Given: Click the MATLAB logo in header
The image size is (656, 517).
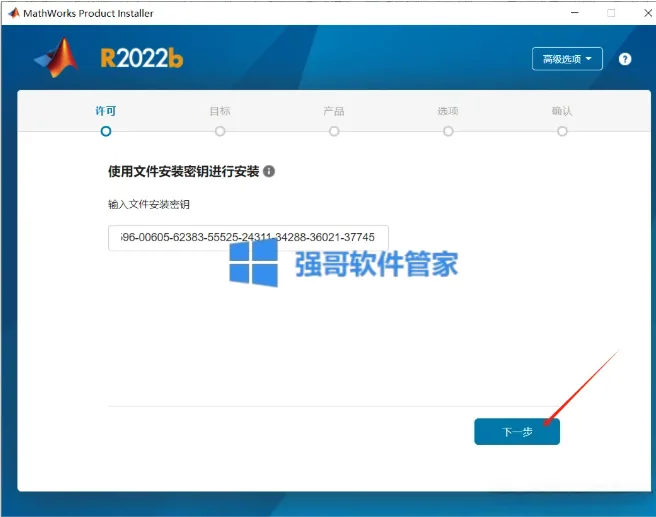Looking at the screenshot, I should (x=56, y=58).
